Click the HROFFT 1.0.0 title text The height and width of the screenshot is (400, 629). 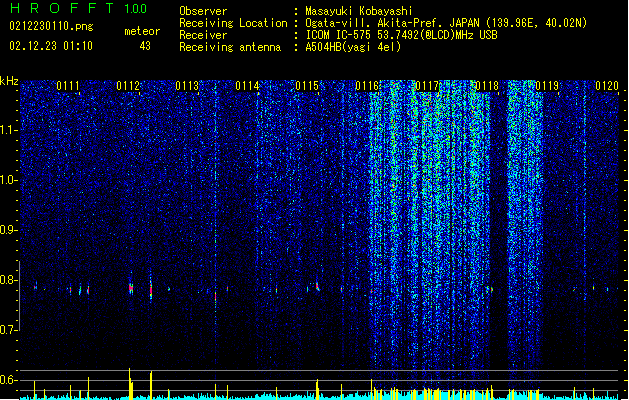coord(79,8)
